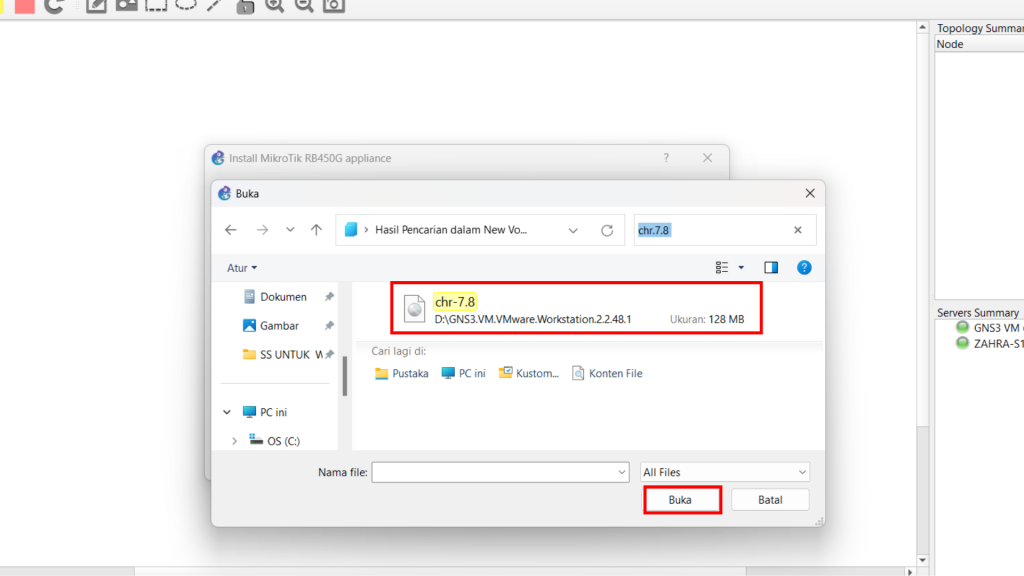Viewport: 1024px width, 576px height.
Task: Take a GNS3 screenshot with camera icon
Action: [334, 5]
